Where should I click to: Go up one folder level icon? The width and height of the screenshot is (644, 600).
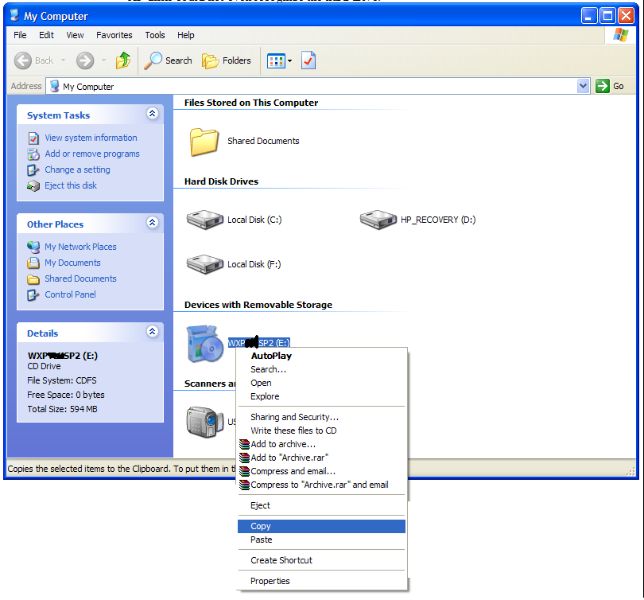pos(123,60)
